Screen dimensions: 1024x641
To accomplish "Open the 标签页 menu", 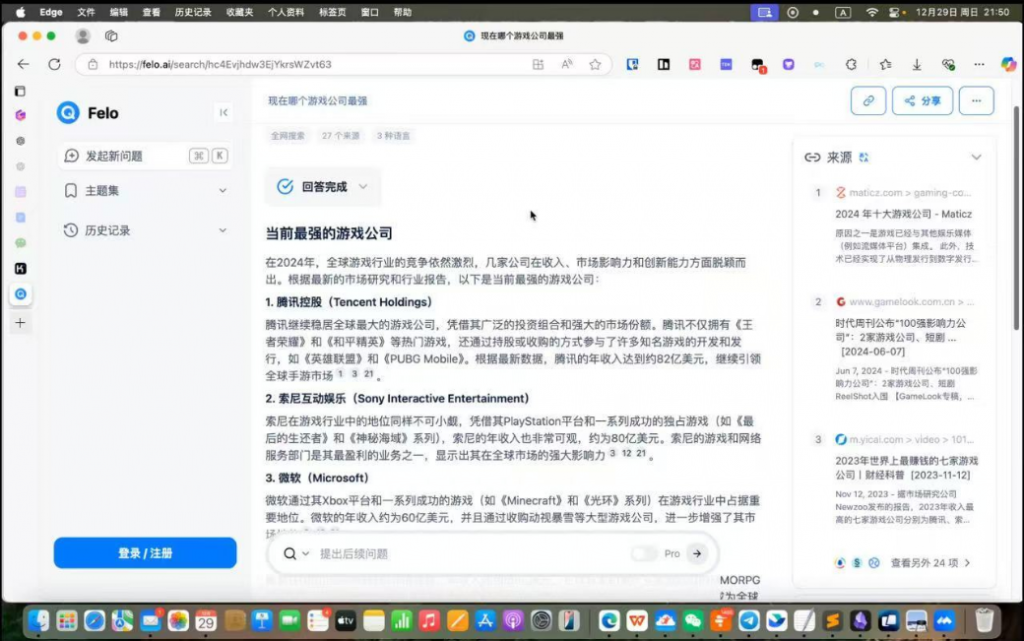I will tap(332, 12).
